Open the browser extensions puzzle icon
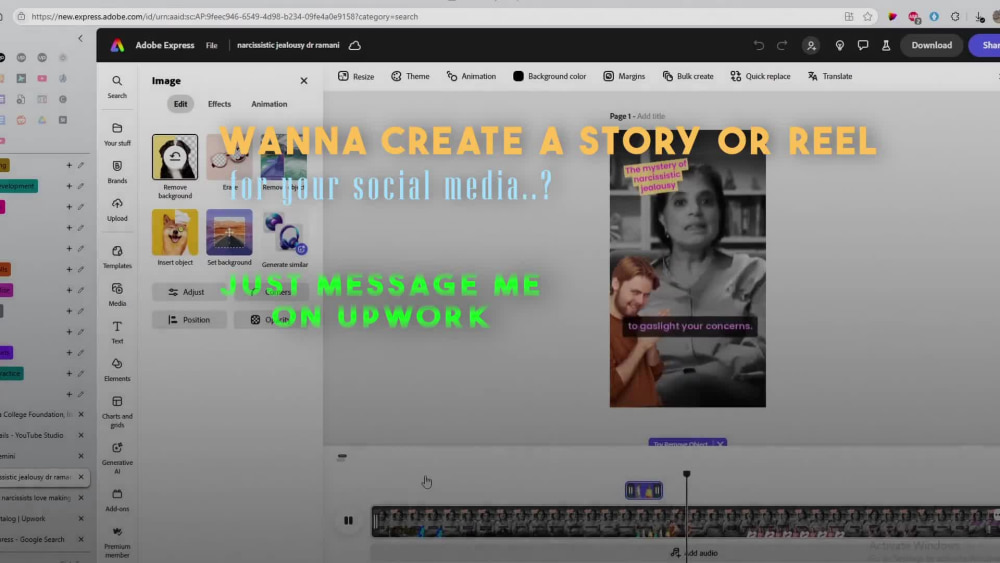The image size is (1000, 563). 955,17
